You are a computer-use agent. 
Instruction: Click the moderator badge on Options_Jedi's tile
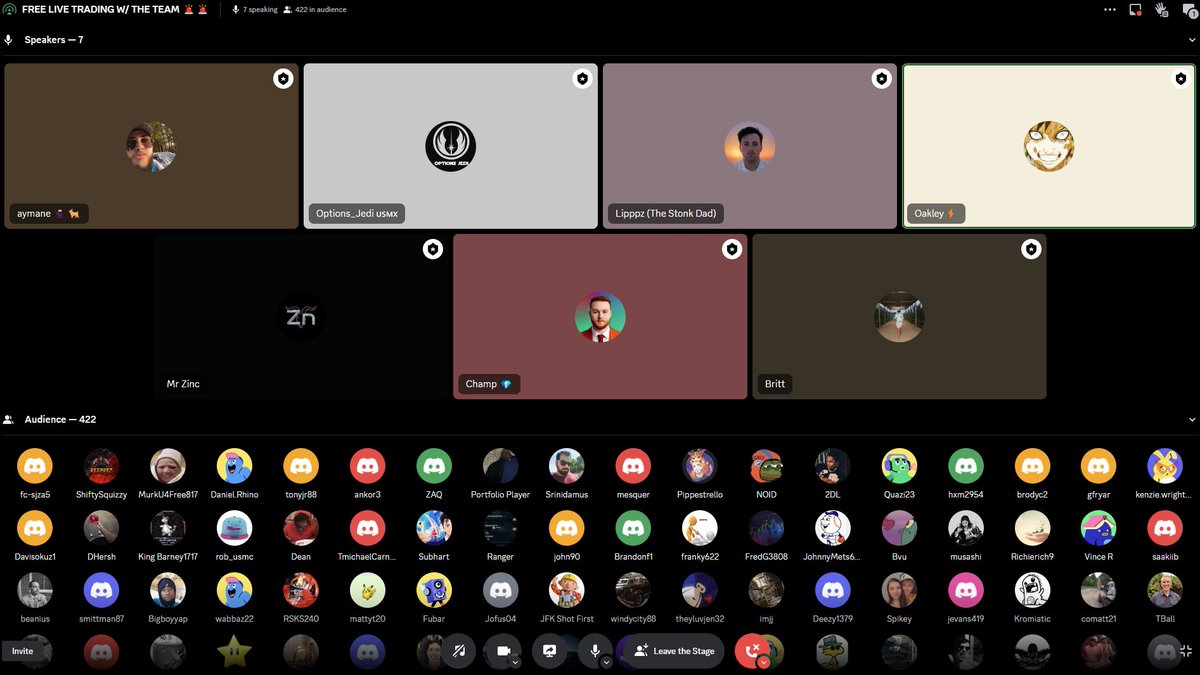[x=582, y=79]
